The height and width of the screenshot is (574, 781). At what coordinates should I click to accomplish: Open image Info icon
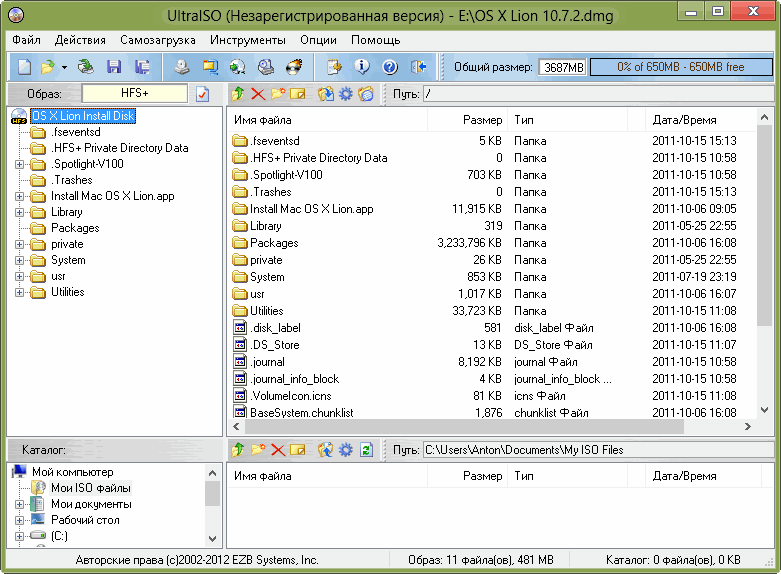coord(362,67)
